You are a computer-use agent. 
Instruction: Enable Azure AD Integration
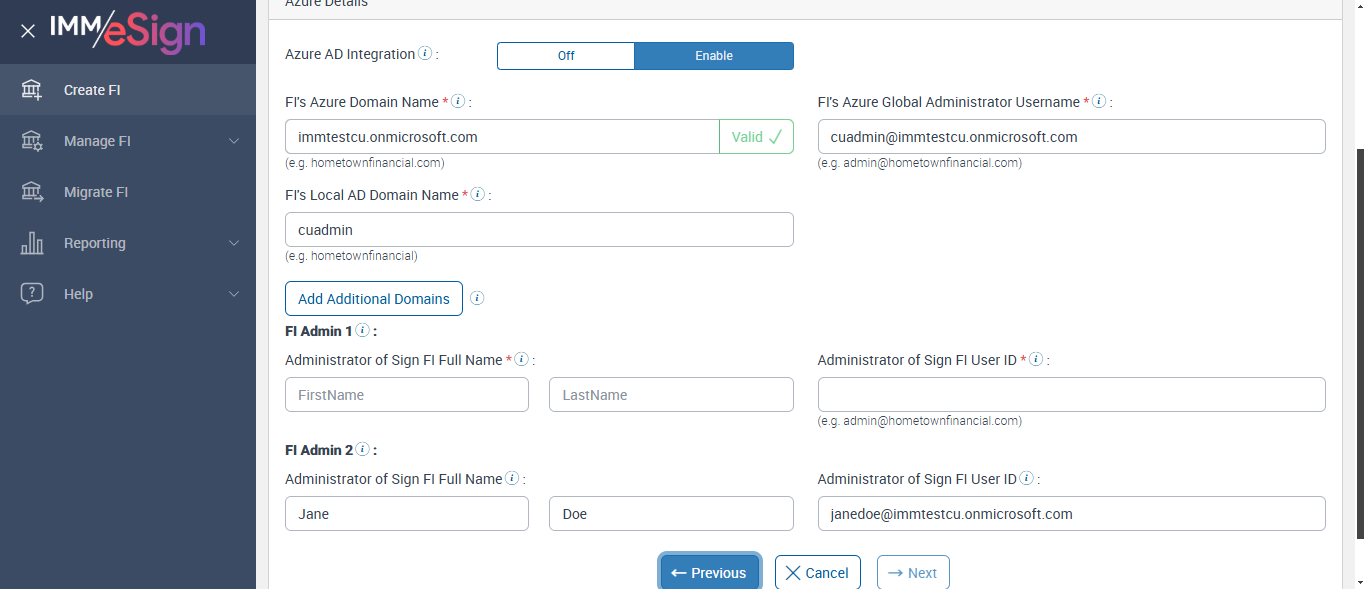[x=714, y=56]
